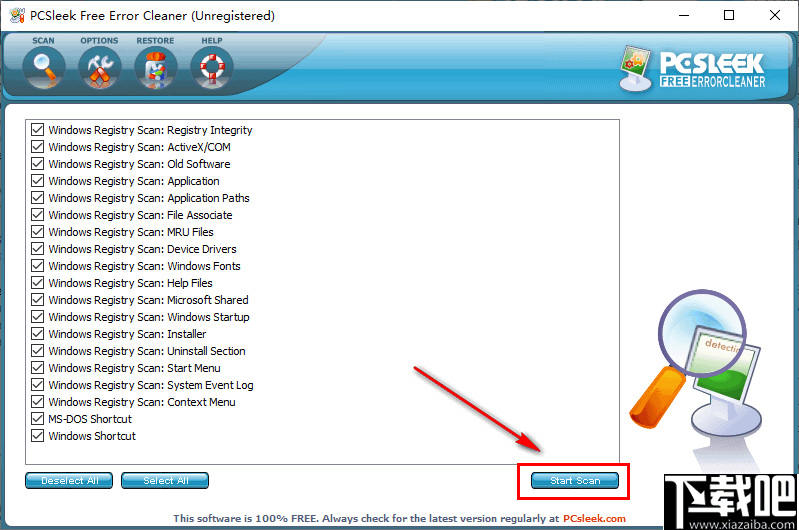The width and height of the screenshot is (799, 530).
Task: Toggle the Windows Fonts checkbox
Action: 37,266
